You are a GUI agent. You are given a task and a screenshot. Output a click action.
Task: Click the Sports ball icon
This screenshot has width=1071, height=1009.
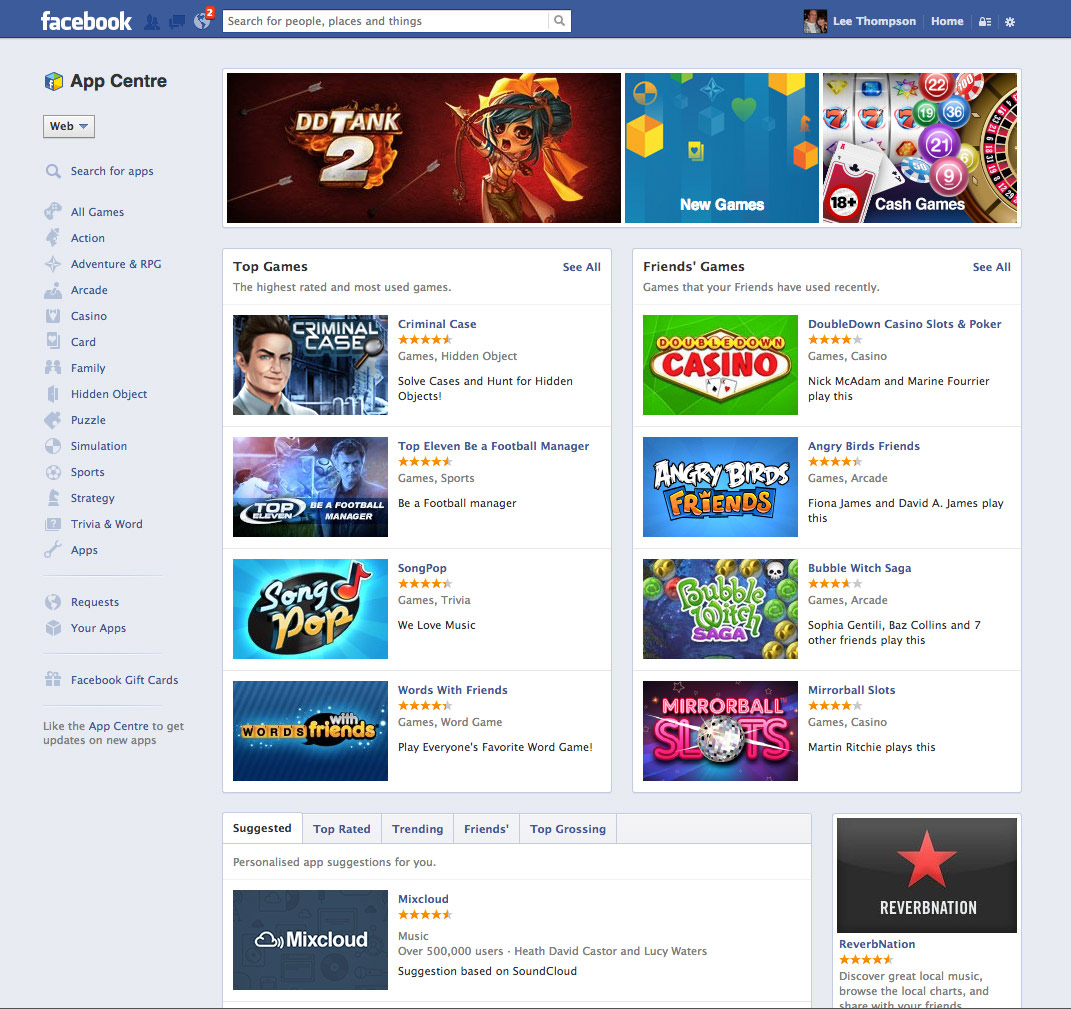[53, 472]
